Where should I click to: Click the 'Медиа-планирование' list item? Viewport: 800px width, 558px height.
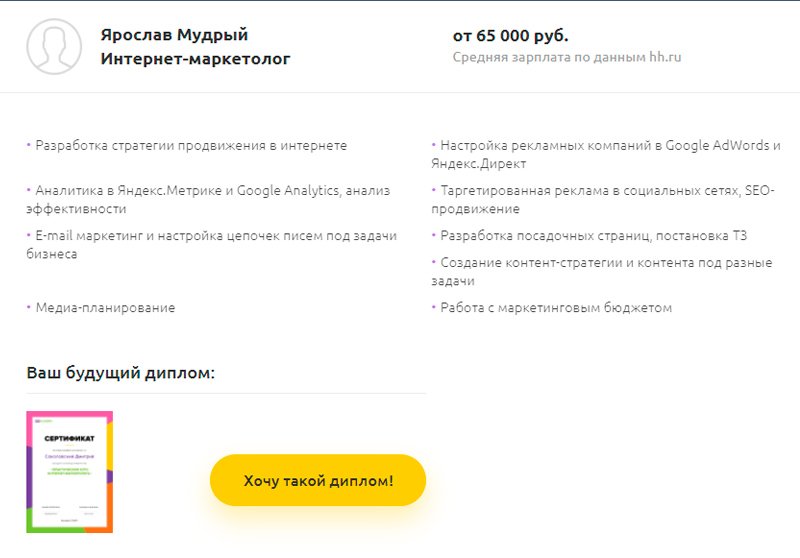(x=101, y=308)
